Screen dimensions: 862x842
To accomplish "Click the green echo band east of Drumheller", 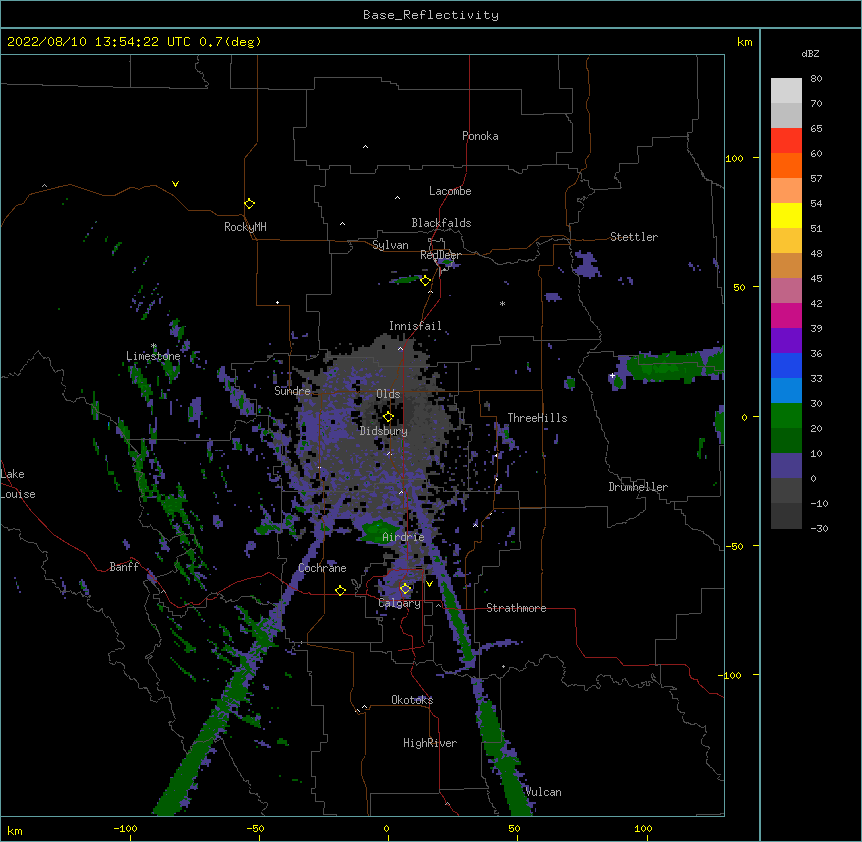I will [x=675, y=367].
